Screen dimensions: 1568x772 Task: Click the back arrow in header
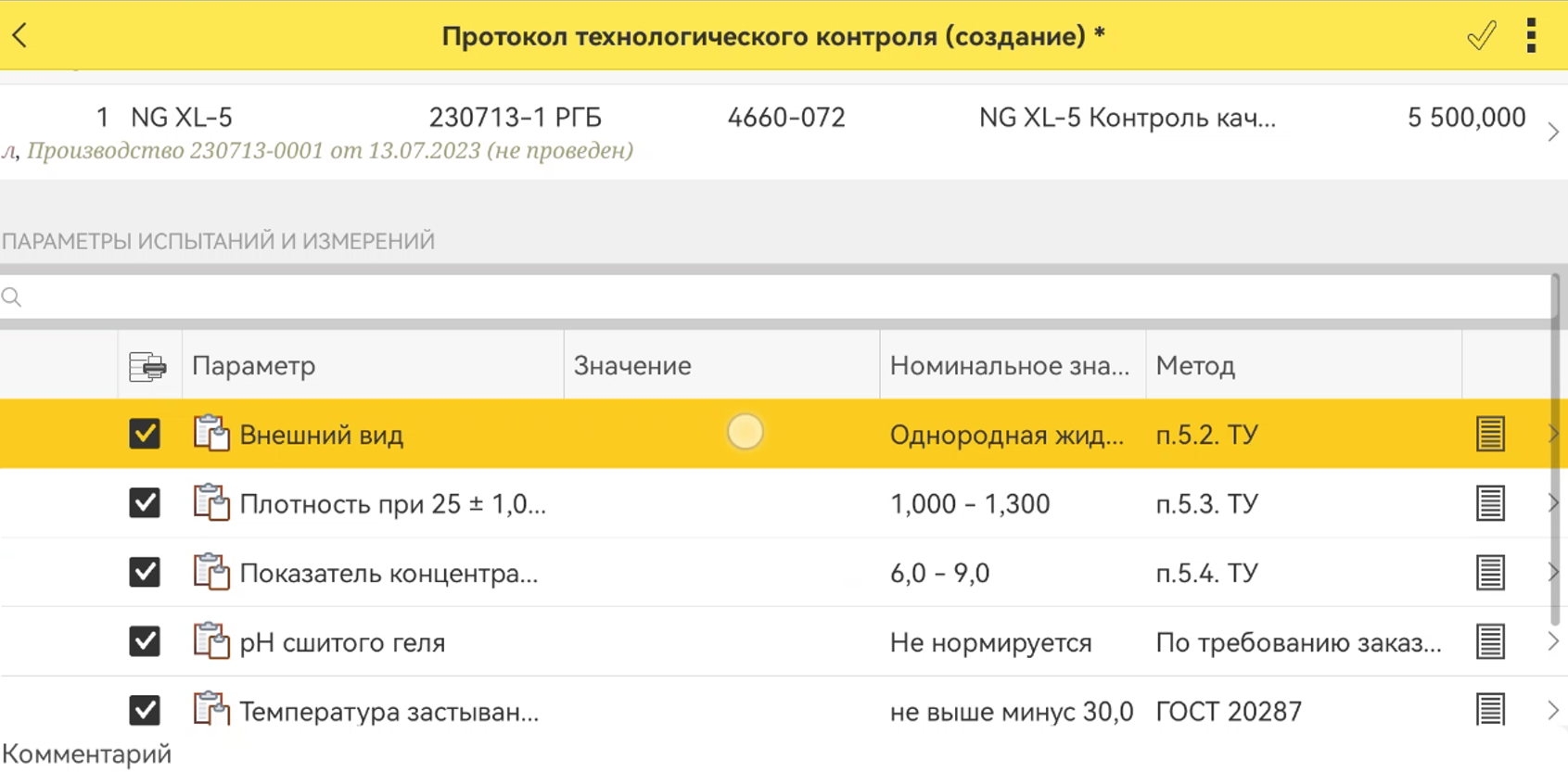(20, 35)
